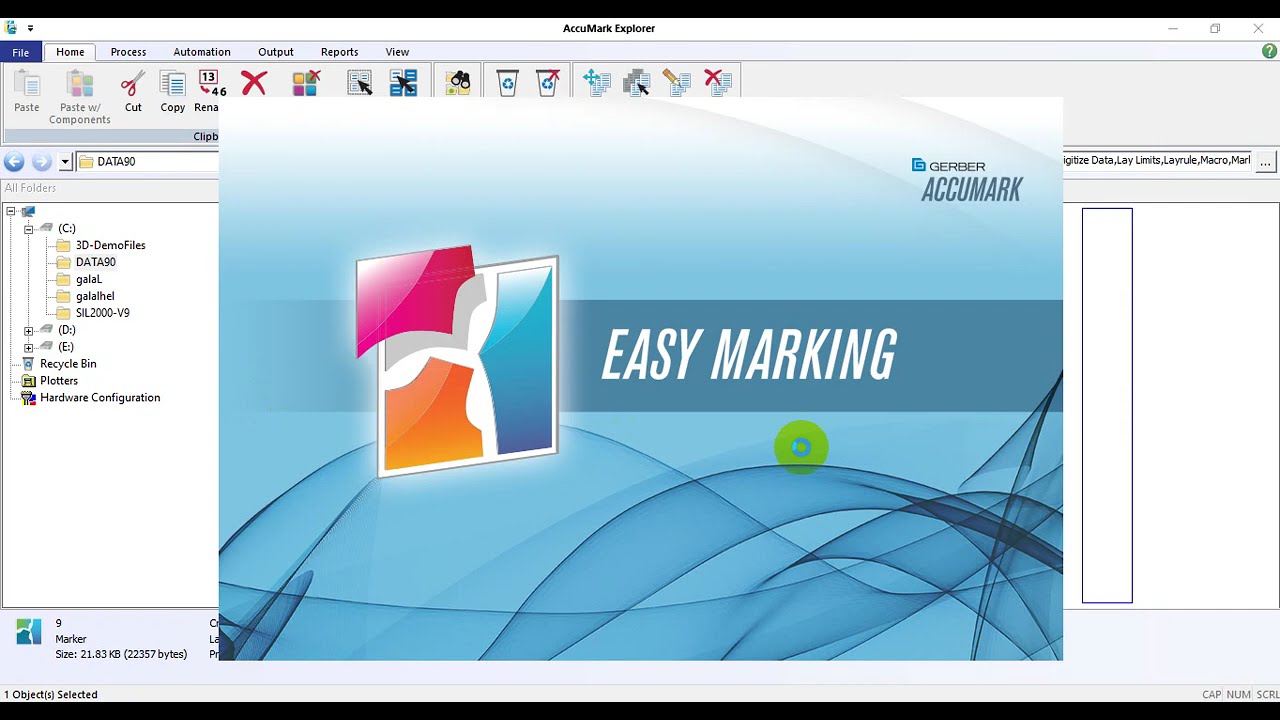Click the 1 Object(s) Selected status

51,694
